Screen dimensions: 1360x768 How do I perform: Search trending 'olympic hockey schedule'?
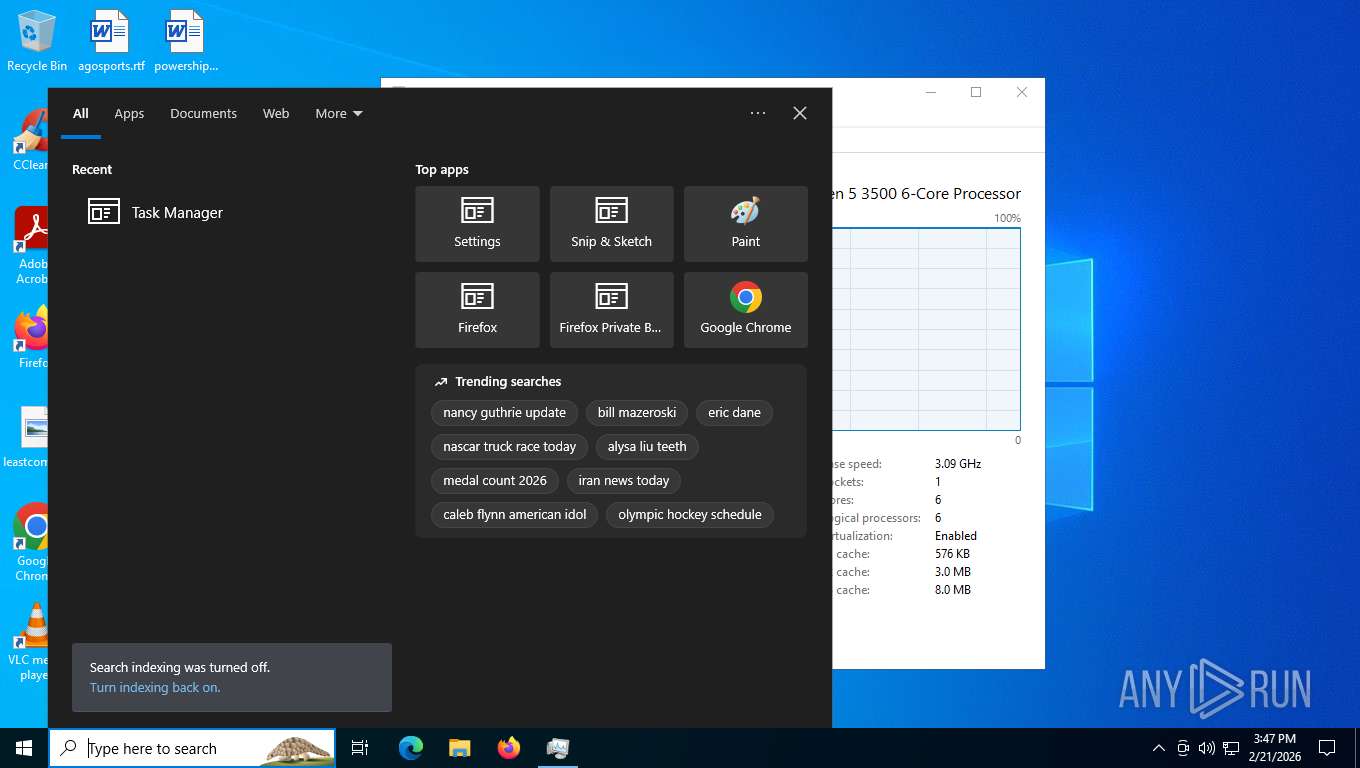point(689,514)
